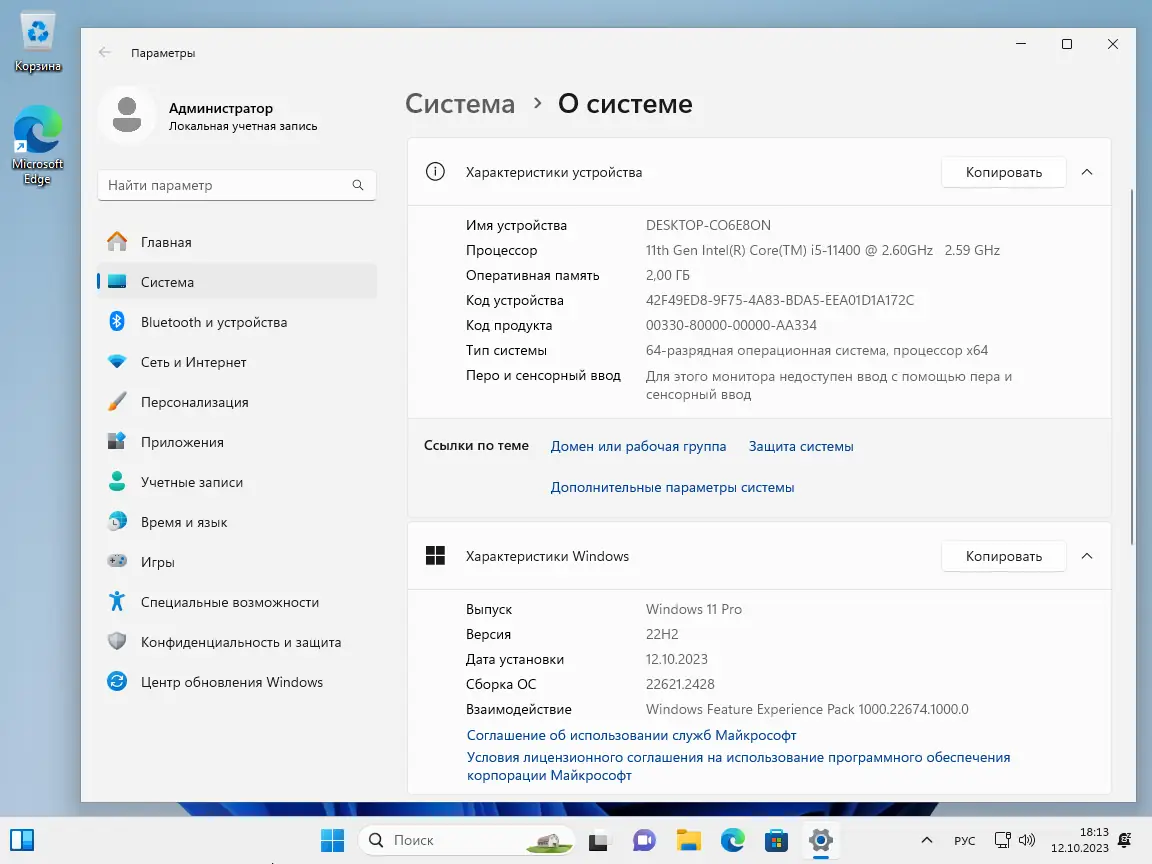Click the Главная home icon
Image resolution: width=1152 pixels, height=864 pixels.
coord(117,242)
